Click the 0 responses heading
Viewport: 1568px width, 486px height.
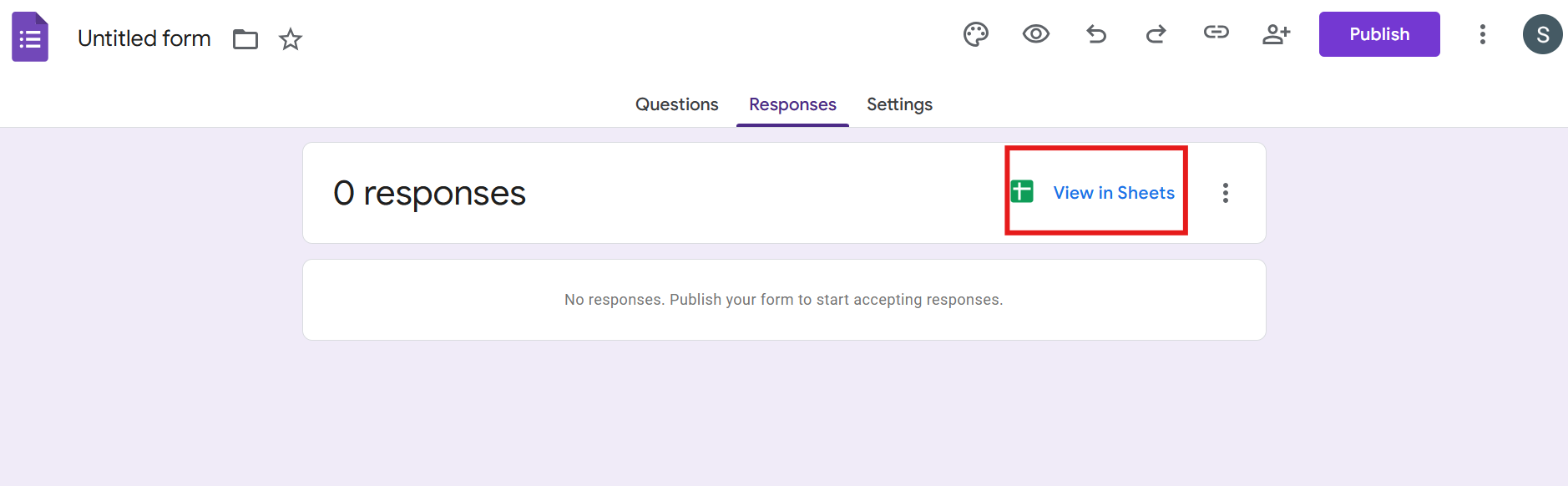click(429, 194)
